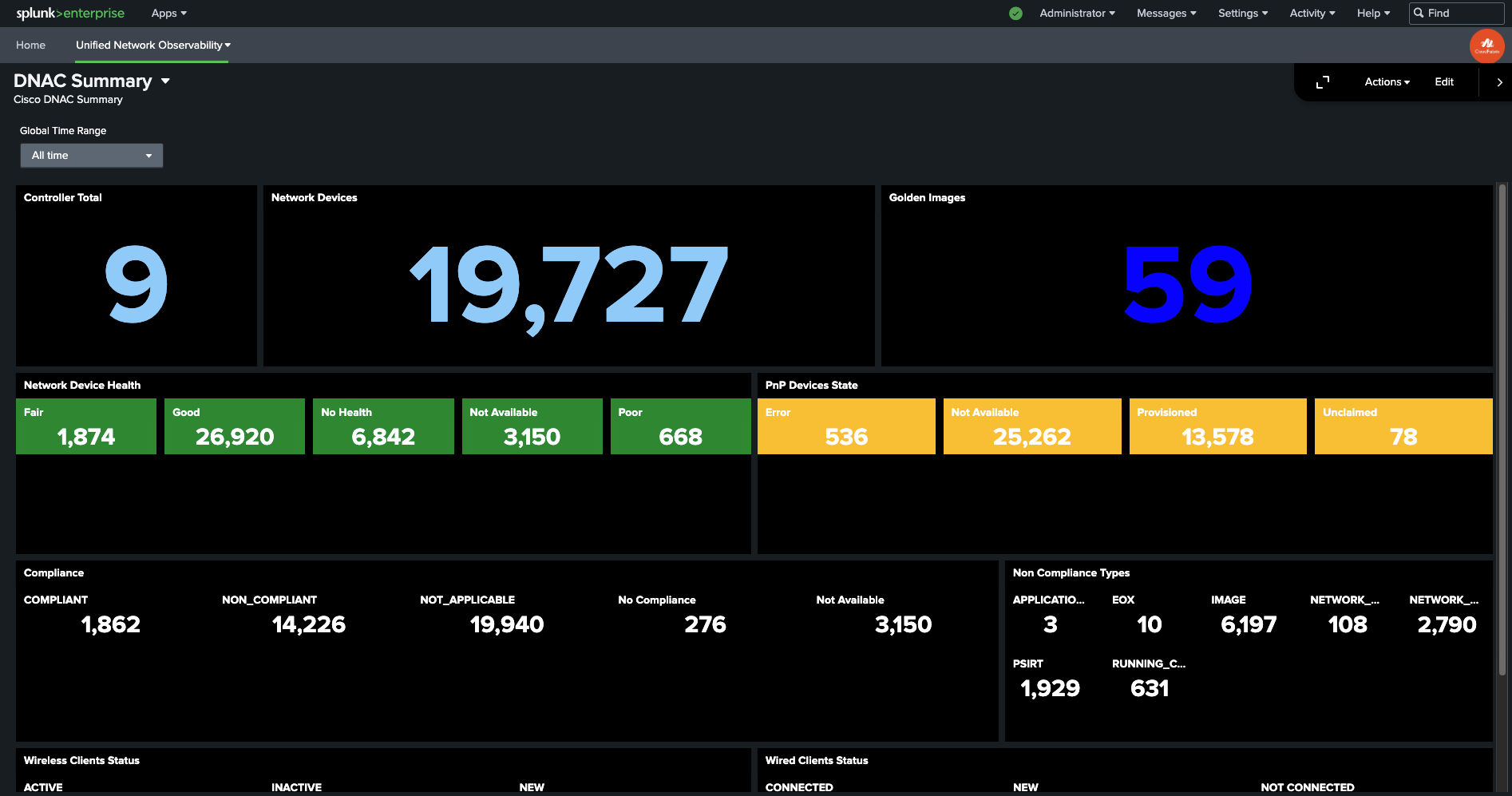This screenshot has height=796, width=1512.
Task: Click the COMPLIANT value 1,862
Action: tap(111, 624)
